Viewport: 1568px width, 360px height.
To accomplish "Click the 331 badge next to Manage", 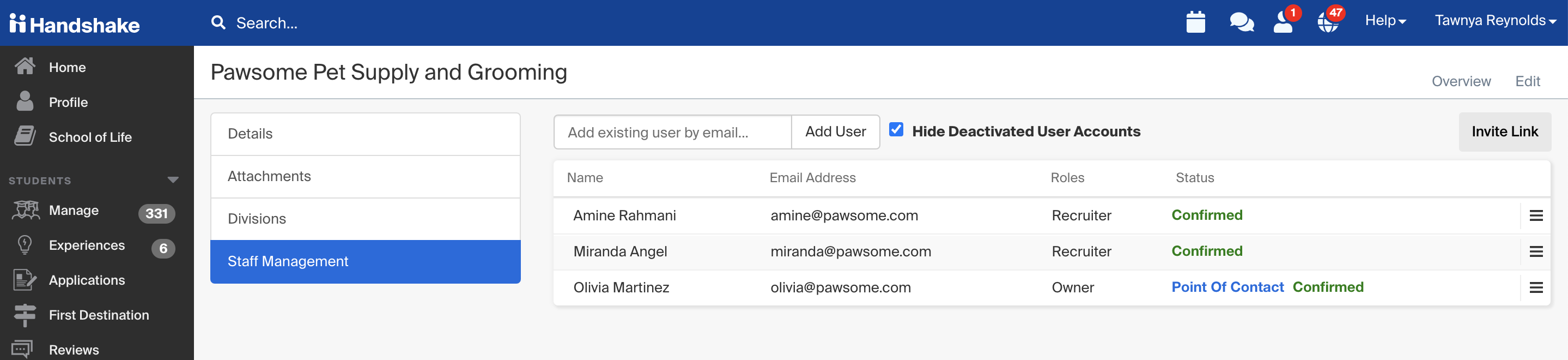I will [x=156, y=214].
